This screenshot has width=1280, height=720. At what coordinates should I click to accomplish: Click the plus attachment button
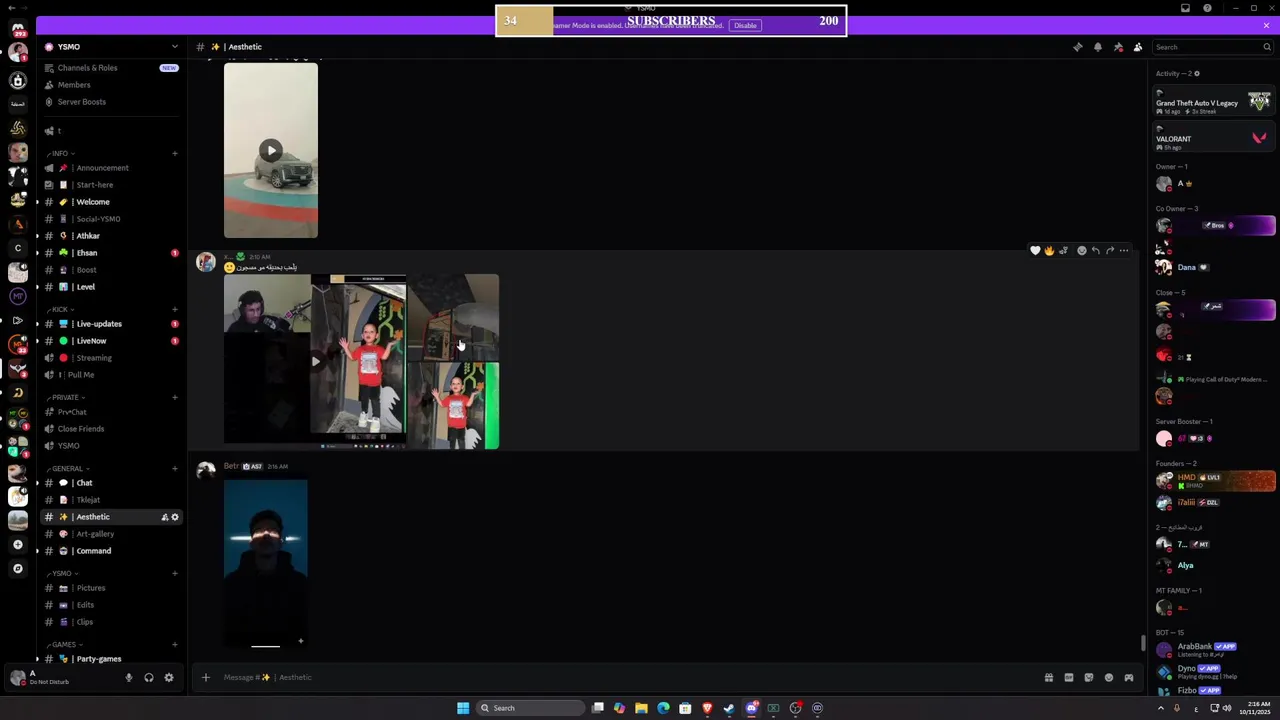tap(206, 678)
